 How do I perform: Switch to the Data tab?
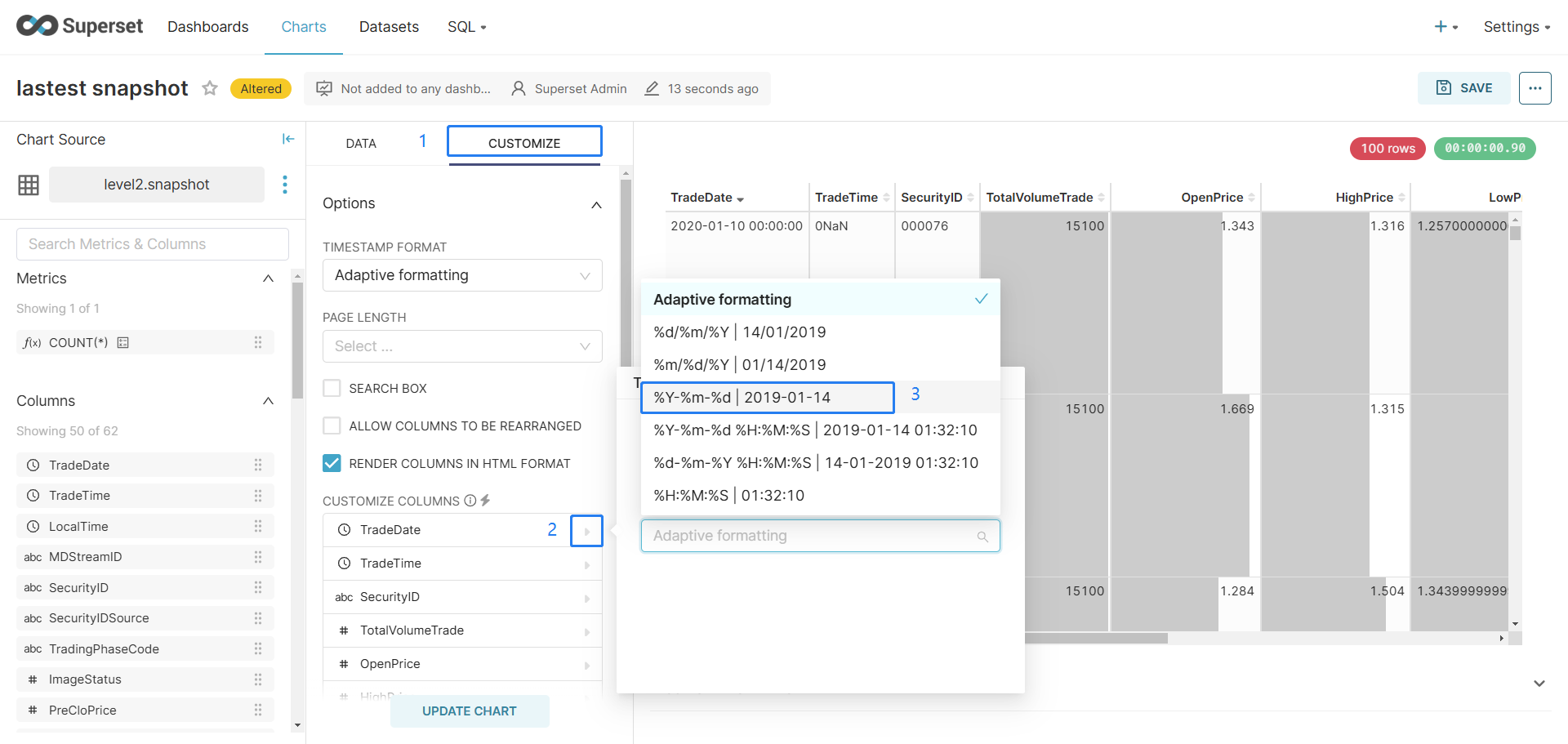(361, 144)
